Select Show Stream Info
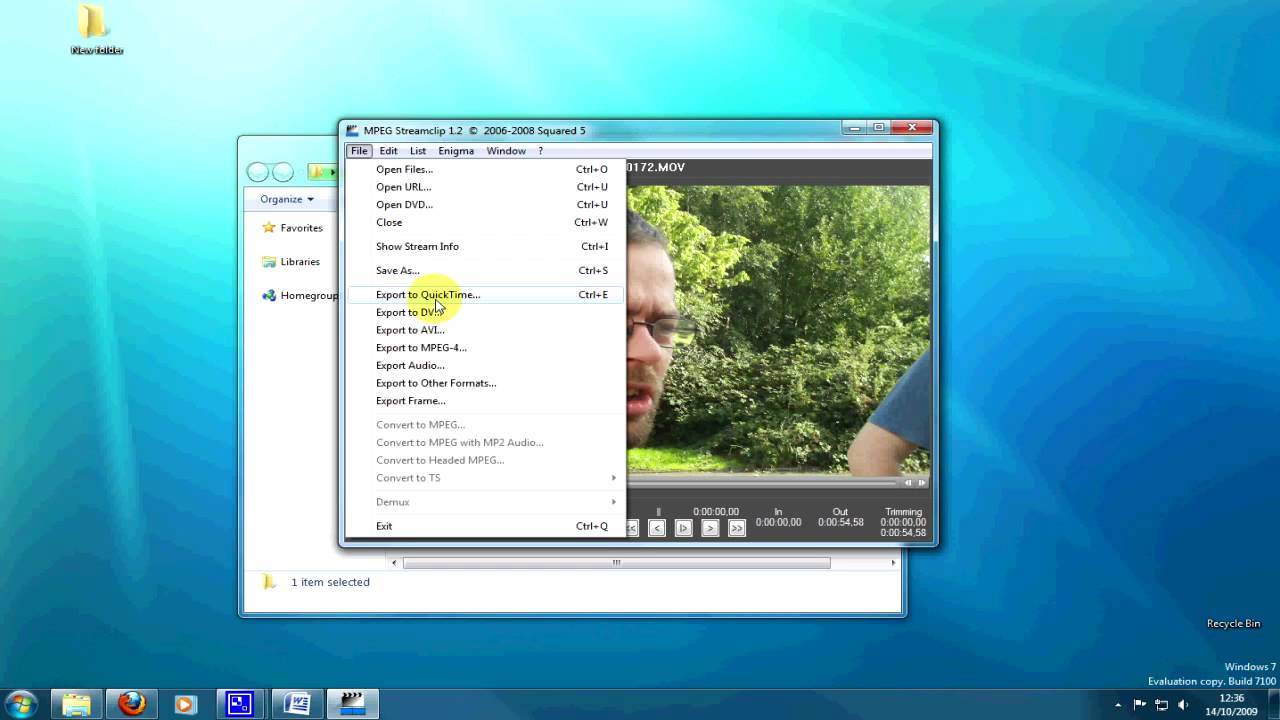The image size is (1280, 720). (x=485, y=246)
